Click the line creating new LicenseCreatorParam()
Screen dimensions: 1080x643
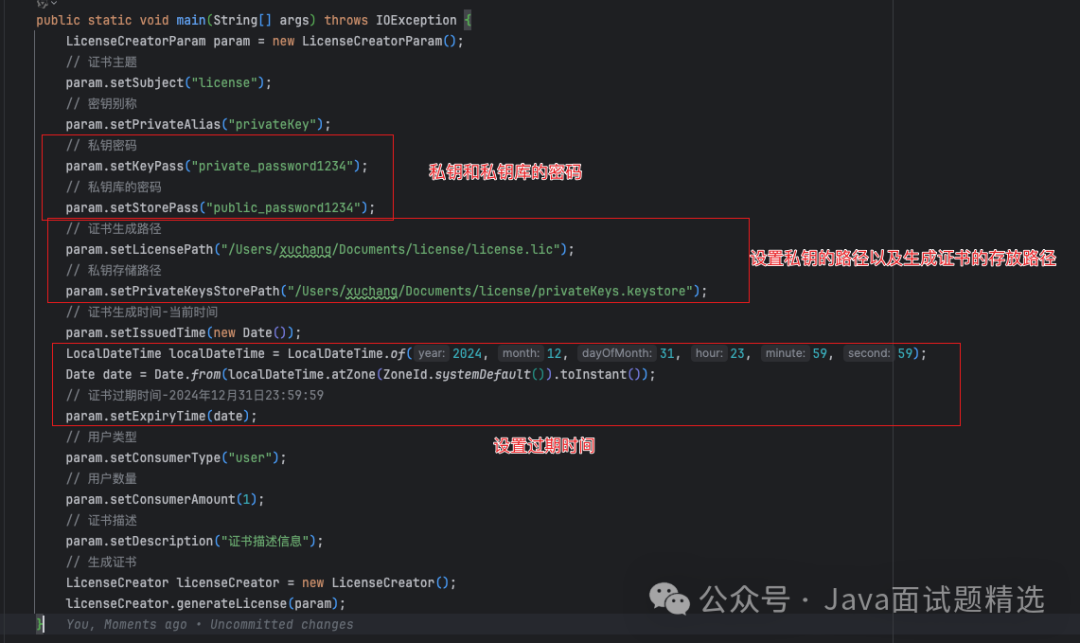click(x=264, y=41)
